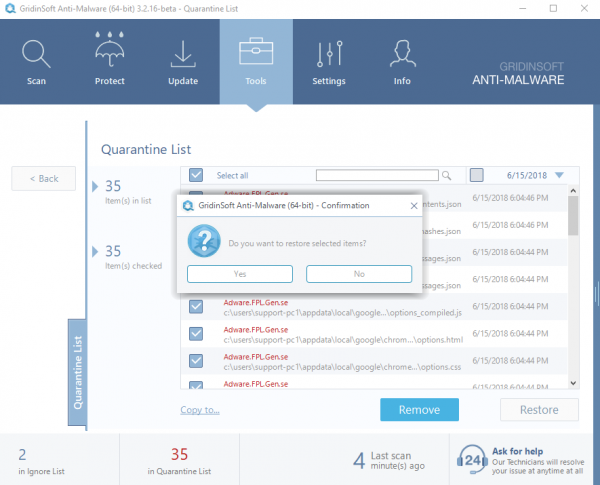Toggle the Select all checkbox
The image size is (600, 485).
coord(196,175)
